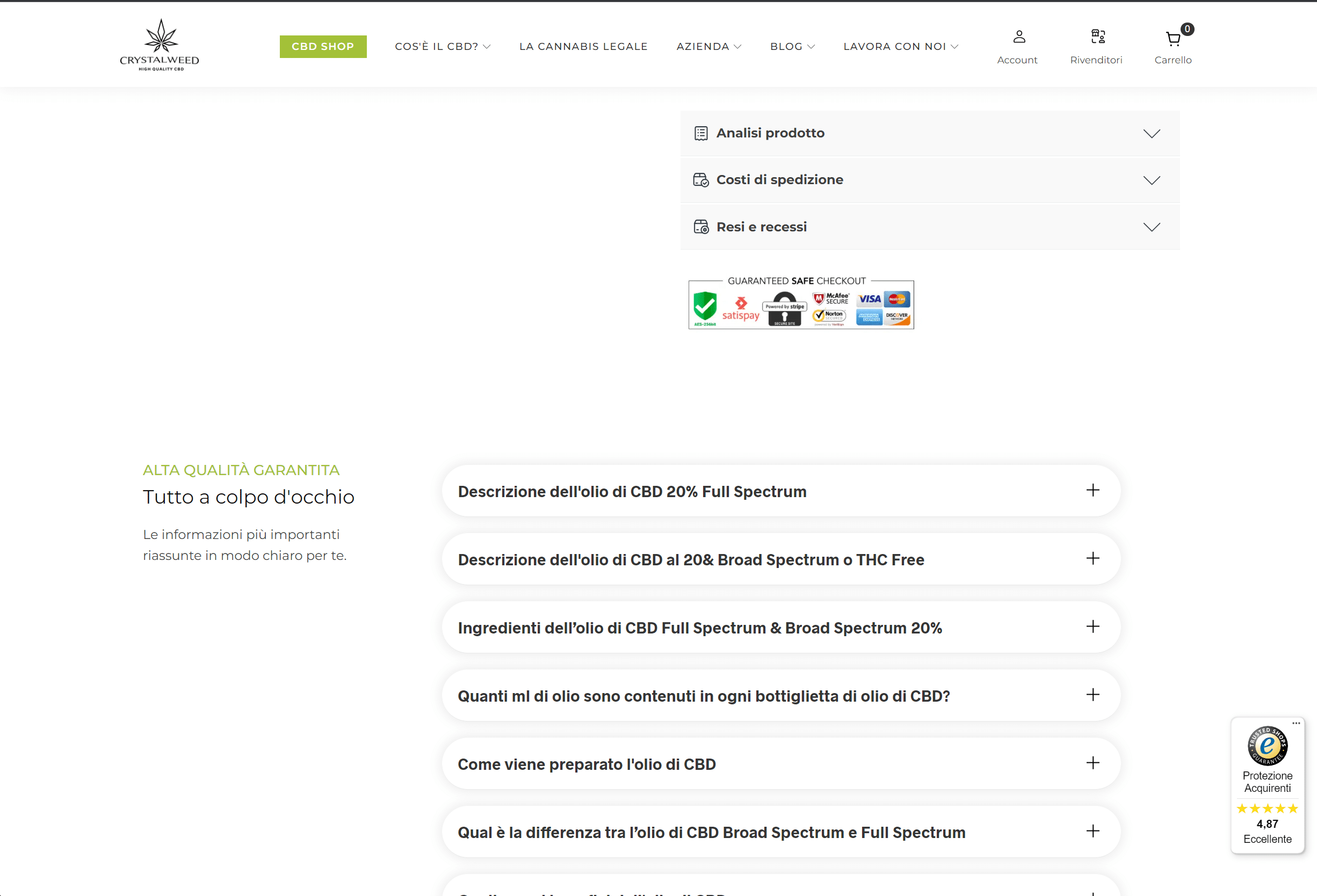This screenshot has width=1317, height=896.
Task: Open the Carrello shopping cart icon
Action: pos(1173,39)
